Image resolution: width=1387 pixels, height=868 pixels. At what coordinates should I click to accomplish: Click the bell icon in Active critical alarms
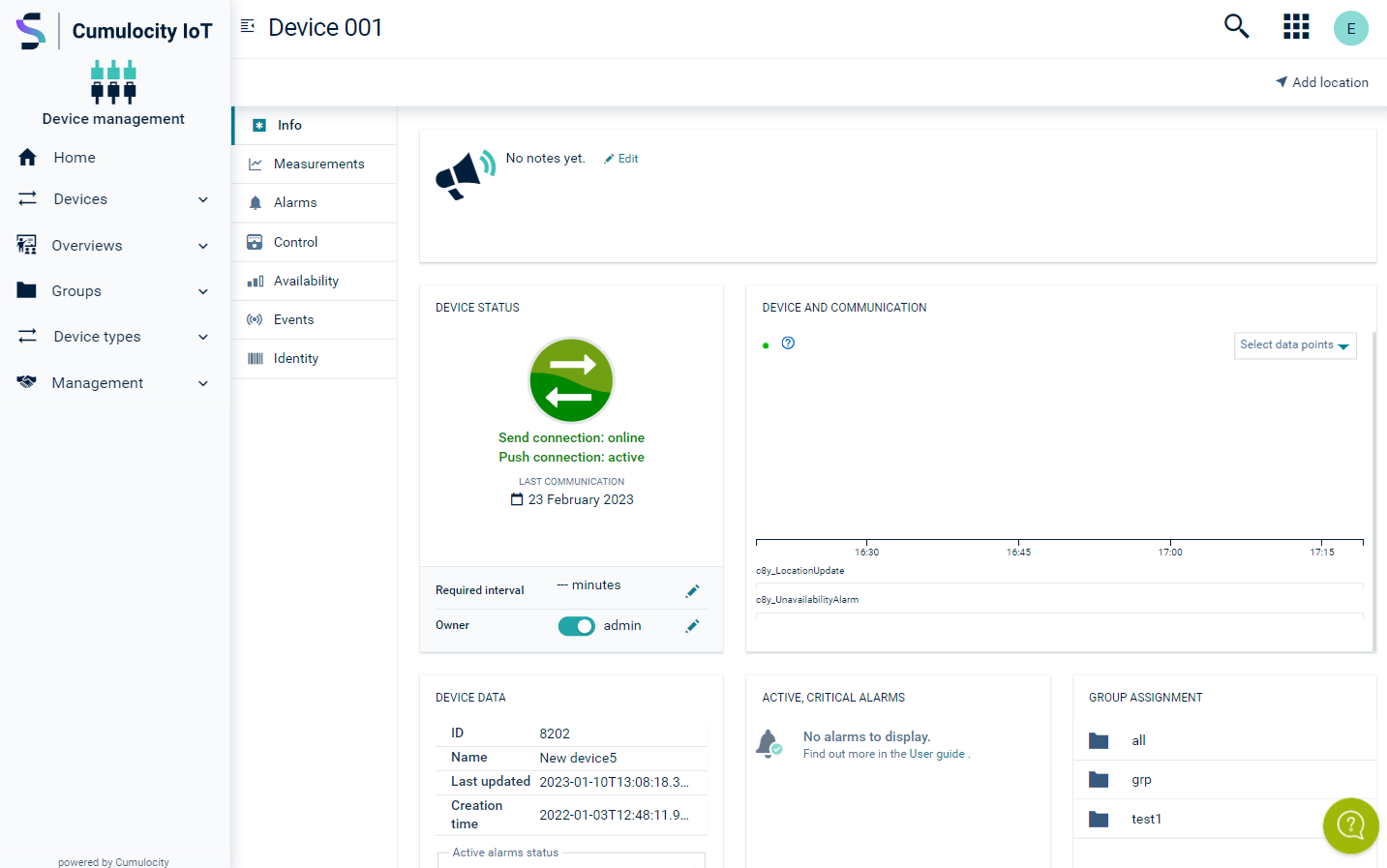769,743
